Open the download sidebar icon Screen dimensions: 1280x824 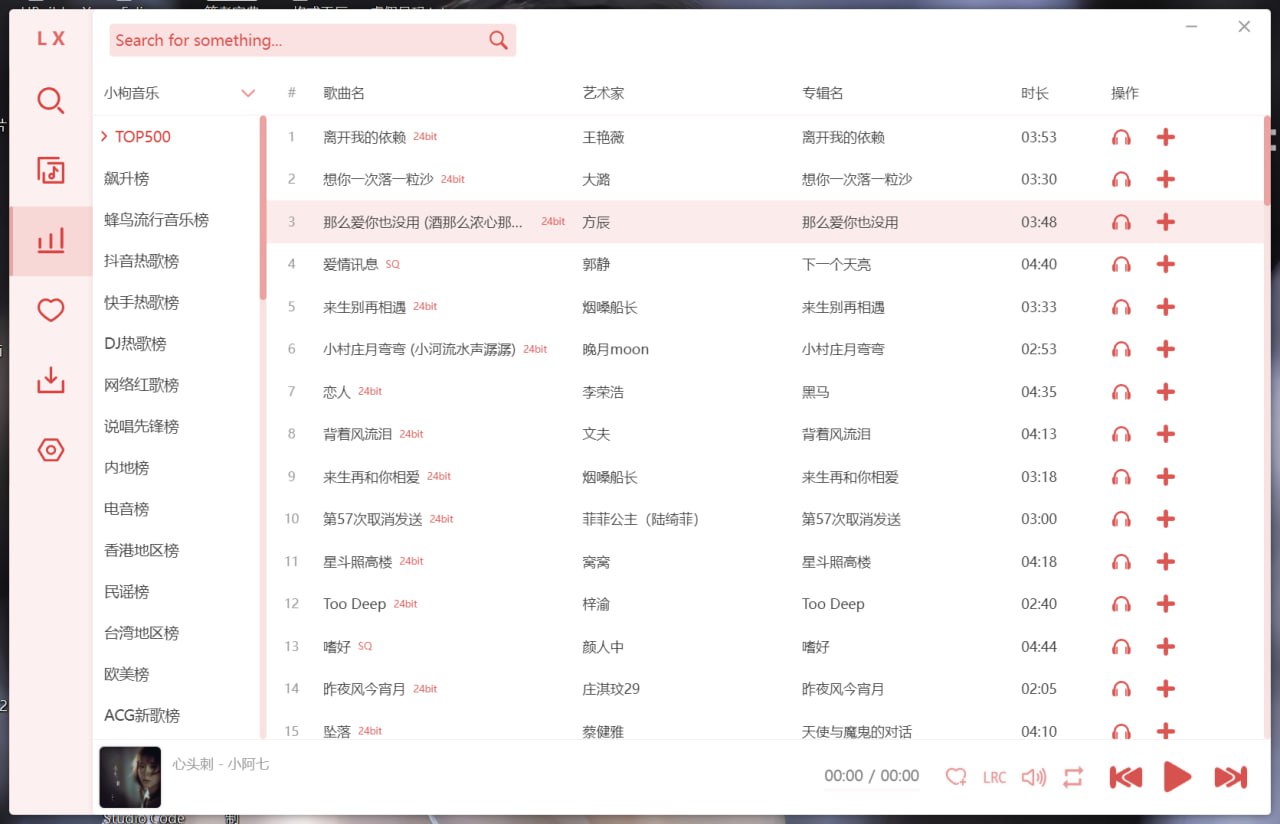51,380
